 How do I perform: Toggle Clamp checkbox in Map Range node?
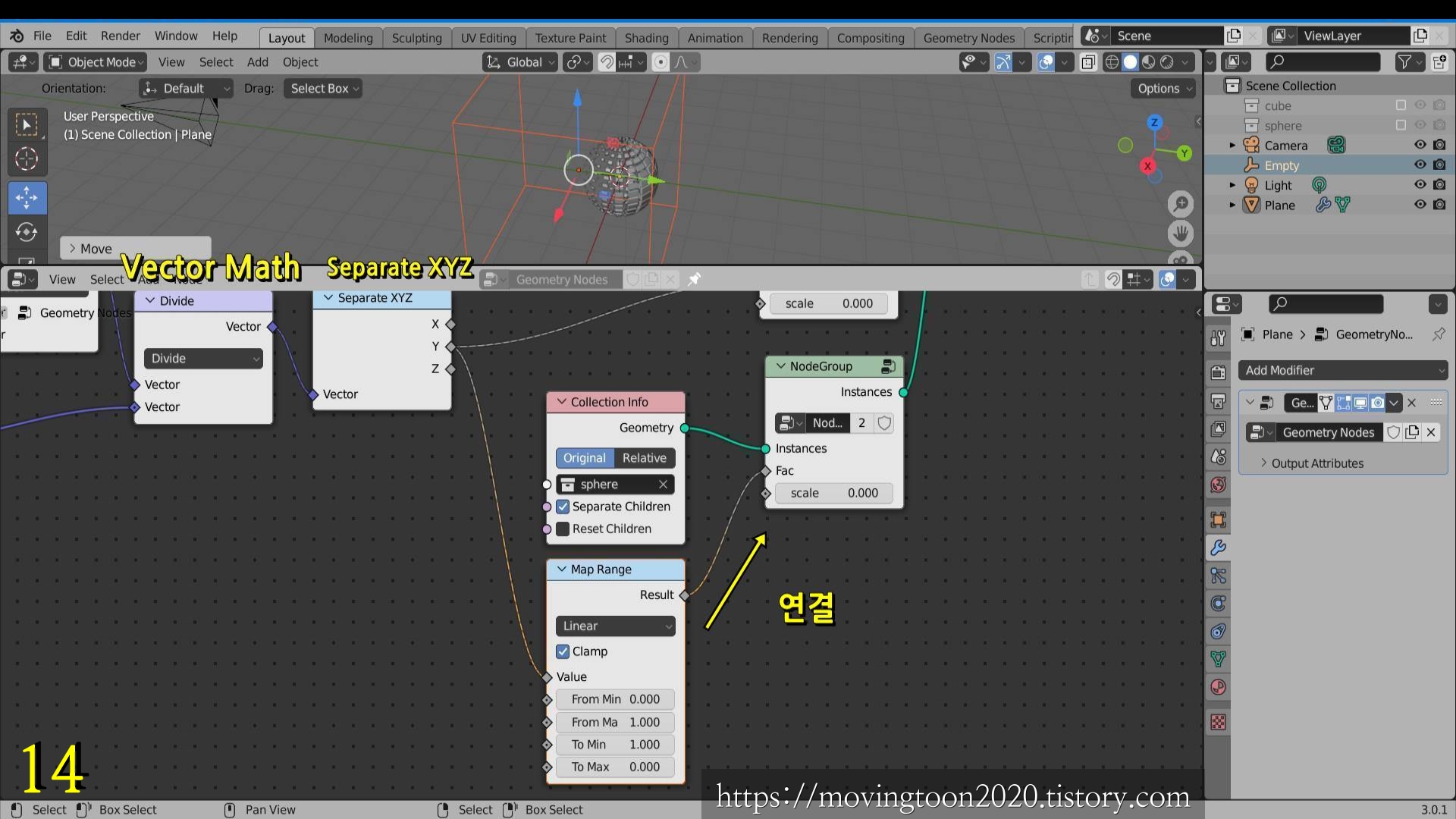click(563, 651)
